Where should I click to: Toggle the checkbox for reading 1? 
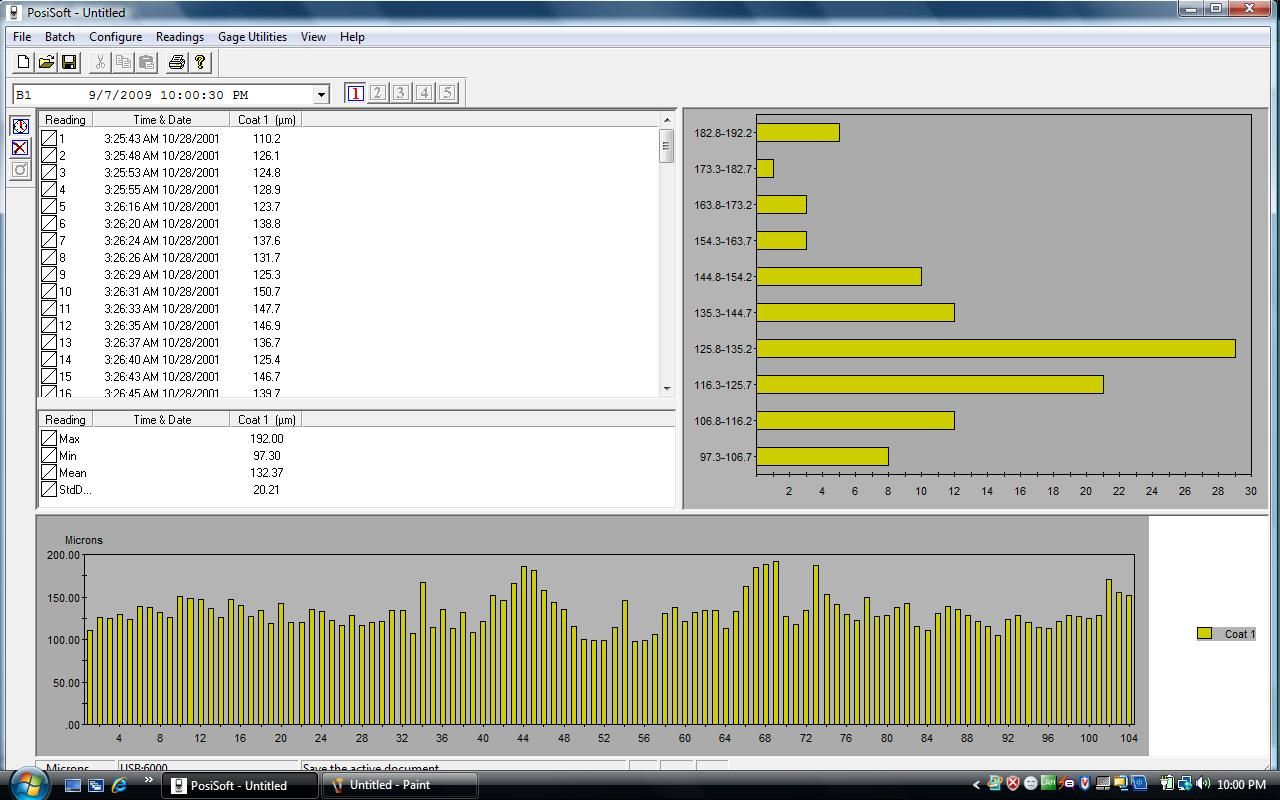pyautogui.click(x=49, y=139)
